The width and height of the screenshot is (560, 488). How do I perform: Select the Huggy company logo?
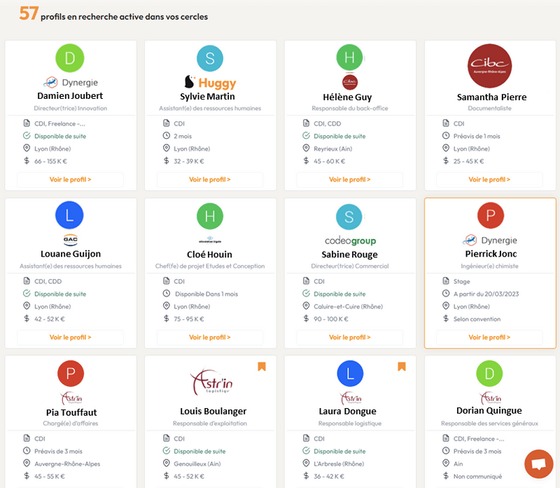(210, 83)
